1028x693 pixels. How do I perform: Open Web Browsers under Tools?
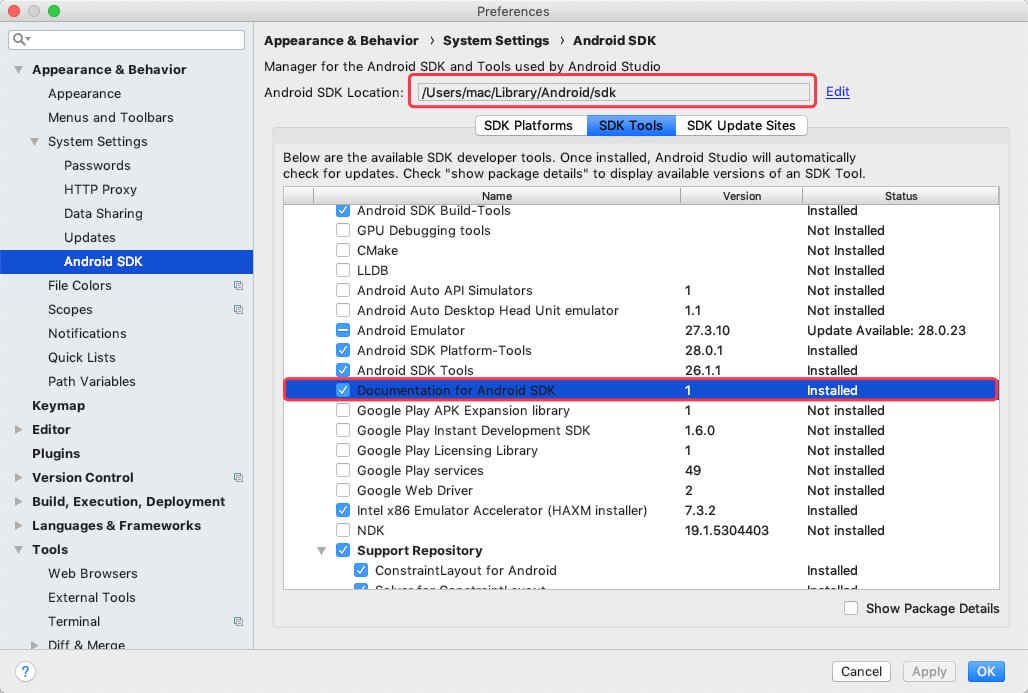click(x=92, y=574)
